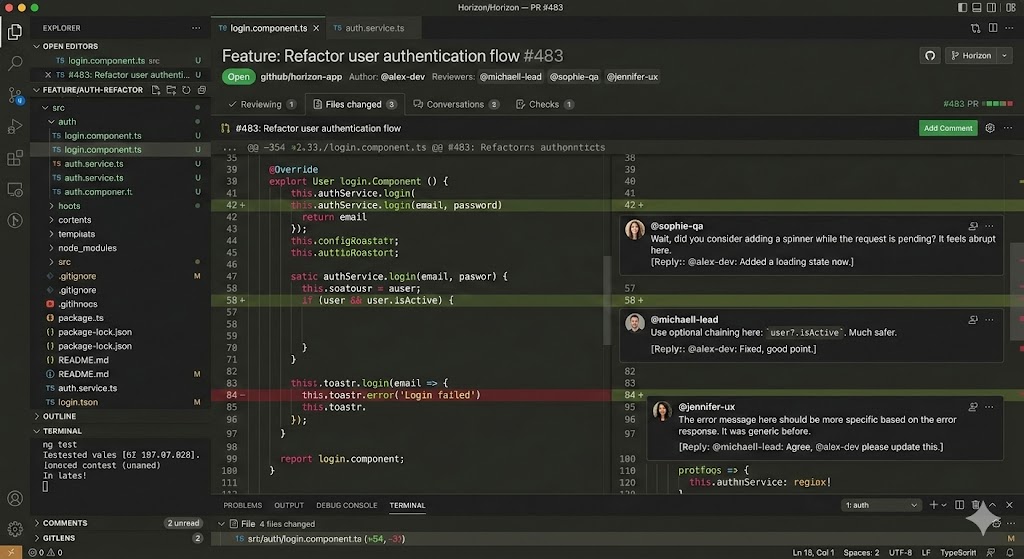The width and height of the screenshot is (1024, 559).
Task: Split the editor from the tab bar
Action: pos(993,28)
